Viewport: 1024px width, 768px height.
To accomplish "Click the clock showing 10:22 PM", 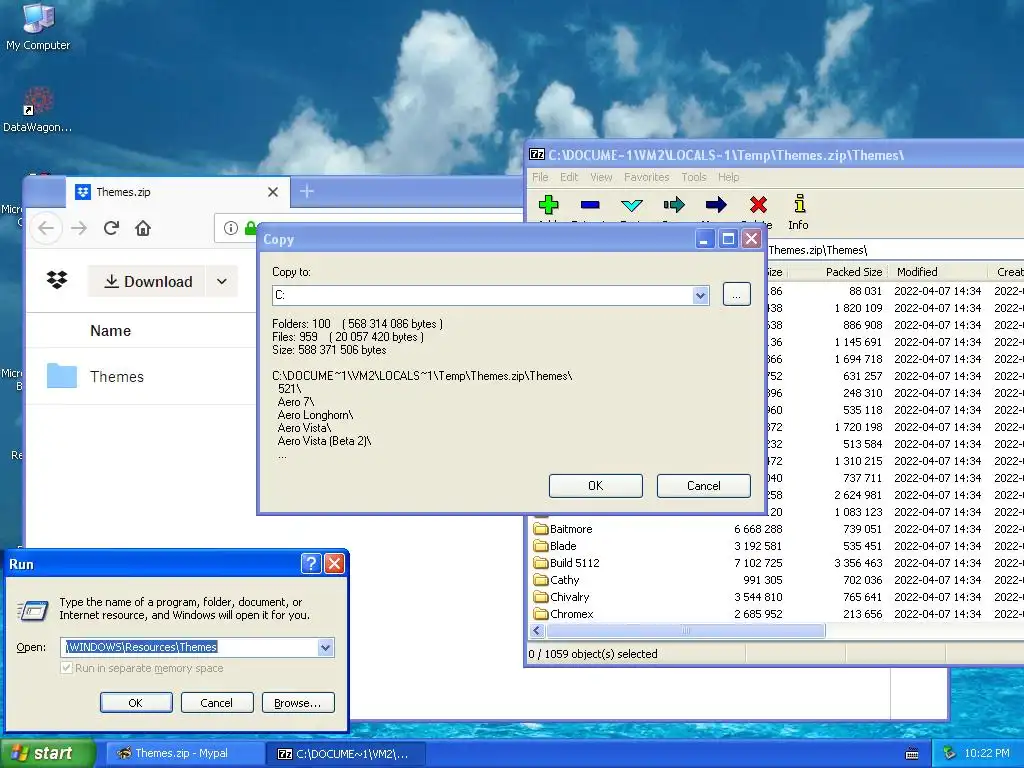I will (987, 753).
